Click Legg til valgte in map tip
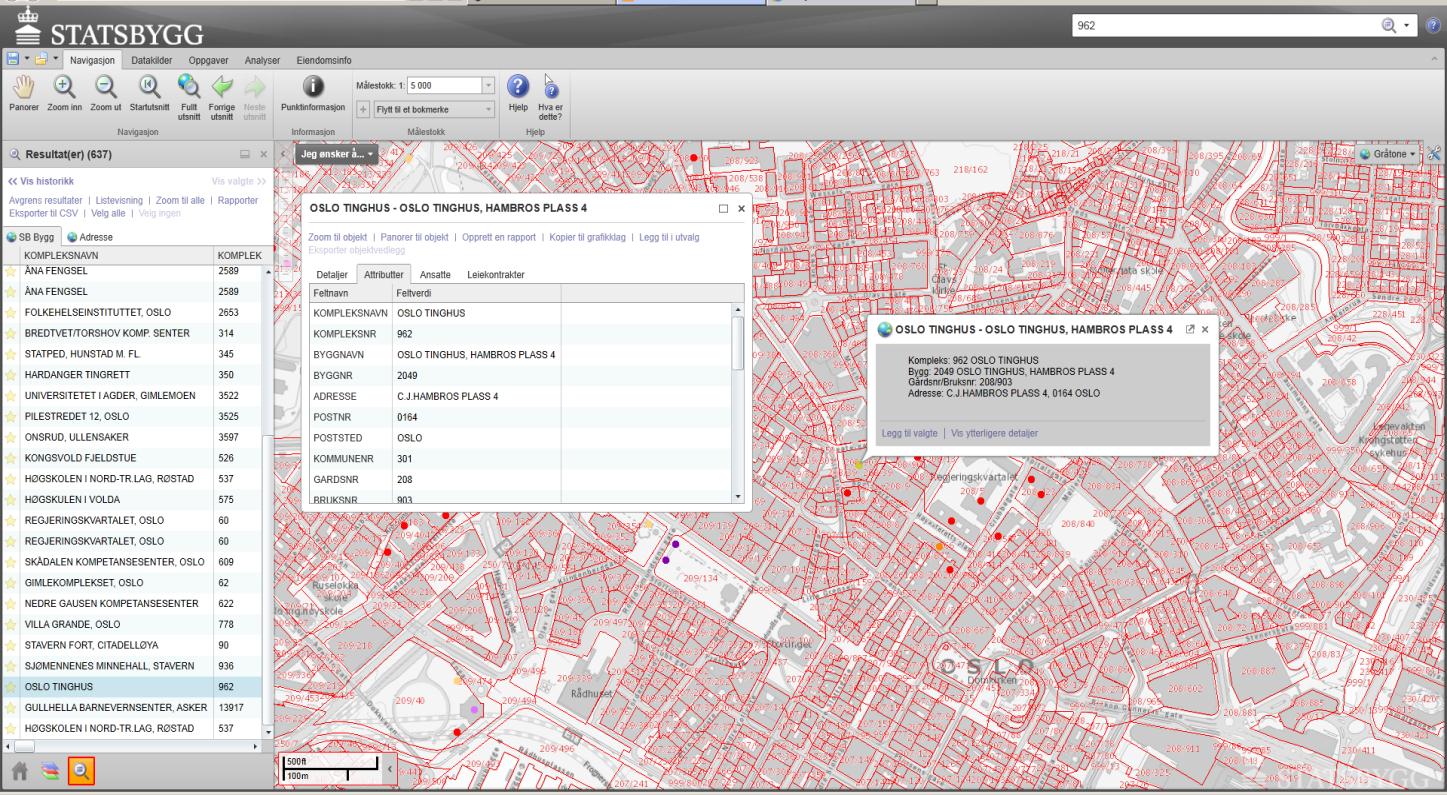 point(909,433)
